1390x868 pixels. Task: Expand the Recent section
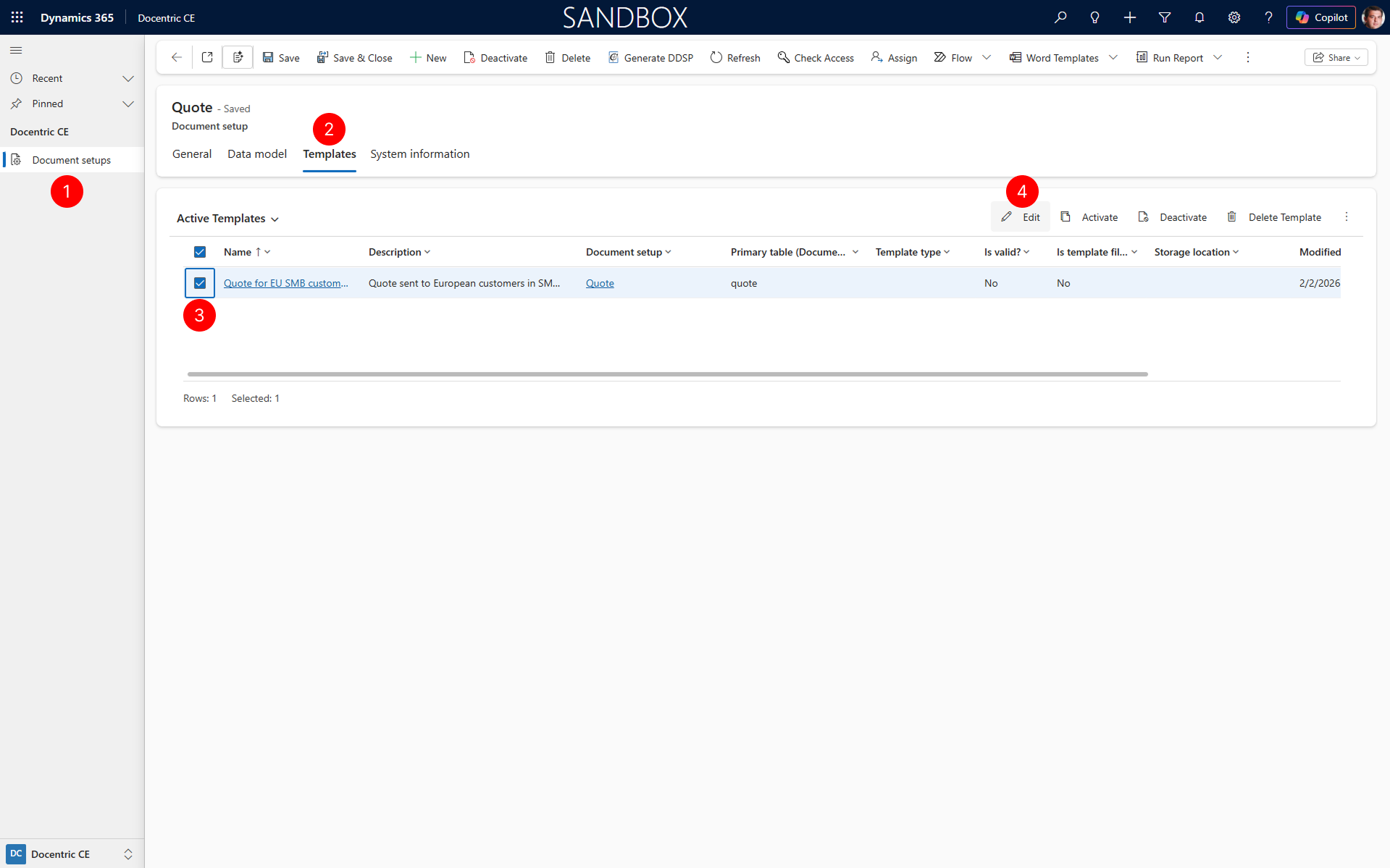click(x=128, y=78)
